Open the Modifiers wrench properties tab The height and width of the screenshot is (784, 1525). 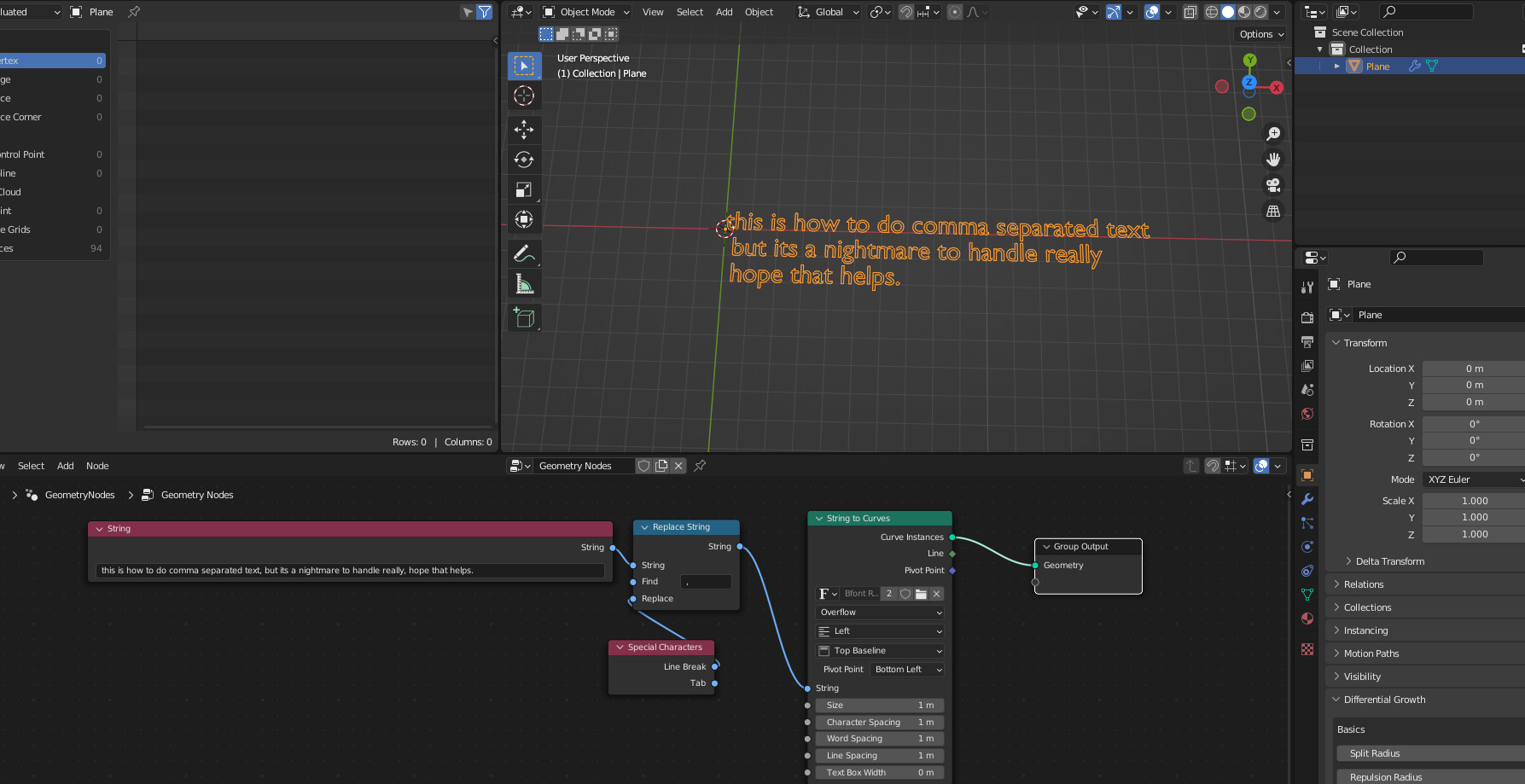pyautogui.click(x=1307, y=499)
